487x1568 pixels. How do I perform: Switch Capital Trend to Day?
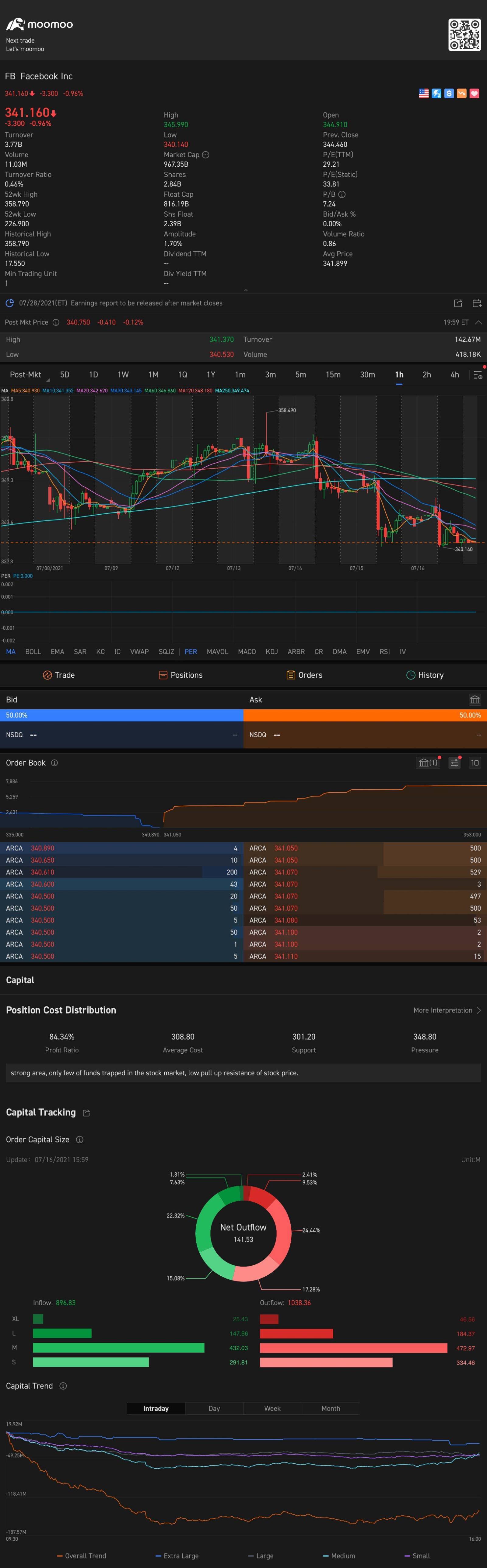[214, 1409]
